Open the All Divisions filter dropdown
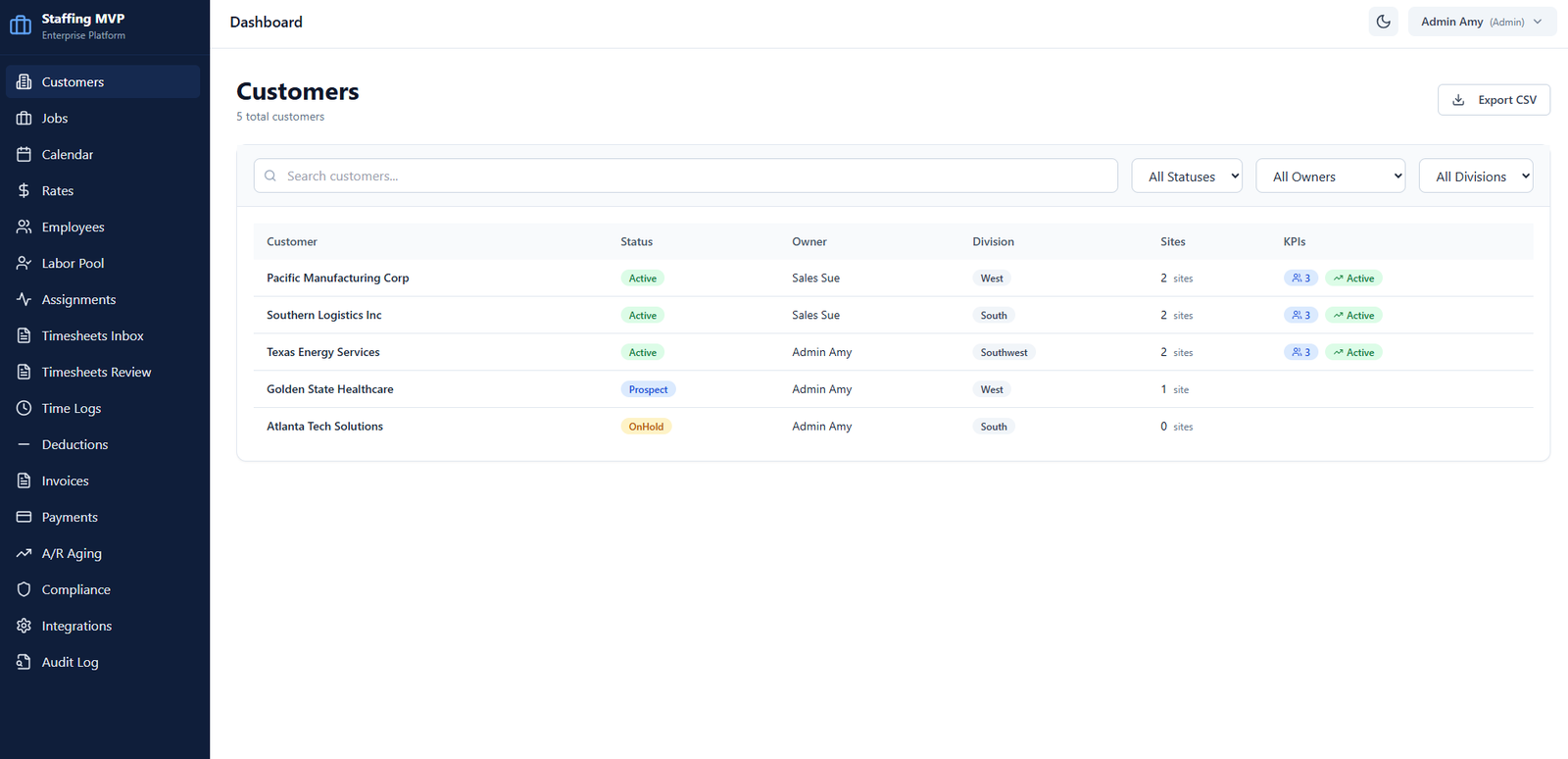This screenshot has width=1568, height=759. [x=1476, y=177]
